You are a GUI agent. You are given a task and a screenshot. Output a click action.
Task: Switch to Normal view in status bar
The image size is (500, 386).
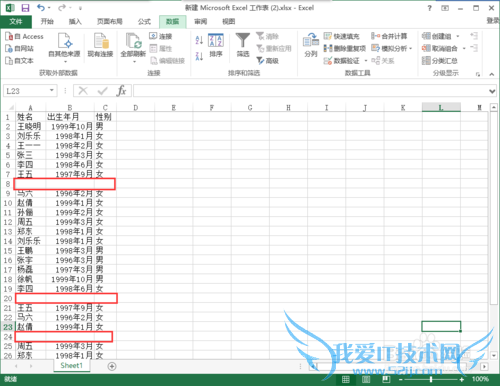[346, 379]
